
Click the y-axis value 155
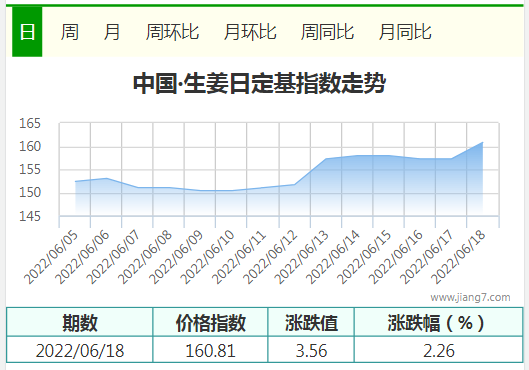30,169
